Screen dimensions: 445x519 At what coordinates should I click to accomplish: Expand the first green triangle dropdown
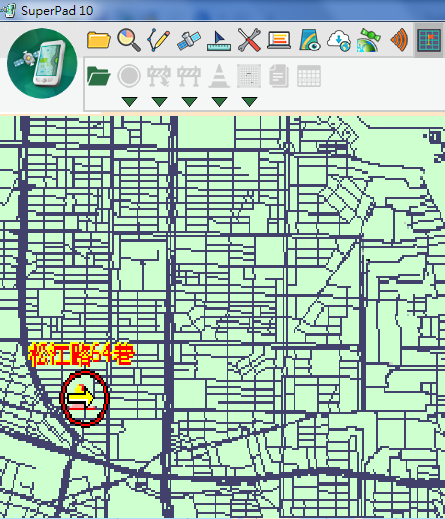click(x=130, y=102)
